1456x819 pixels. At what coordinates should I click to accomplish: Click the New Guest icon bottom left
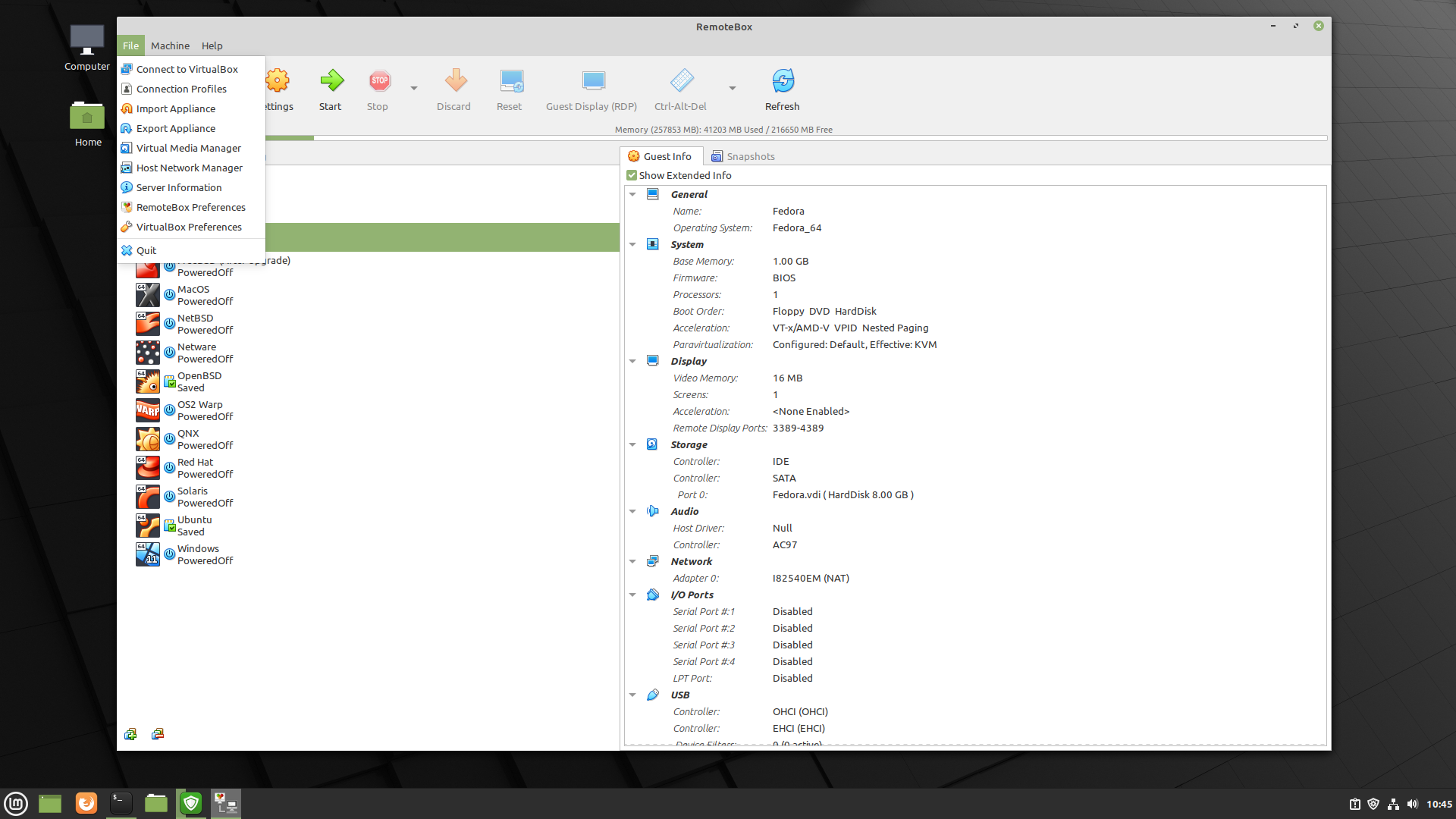pos(130,734)
